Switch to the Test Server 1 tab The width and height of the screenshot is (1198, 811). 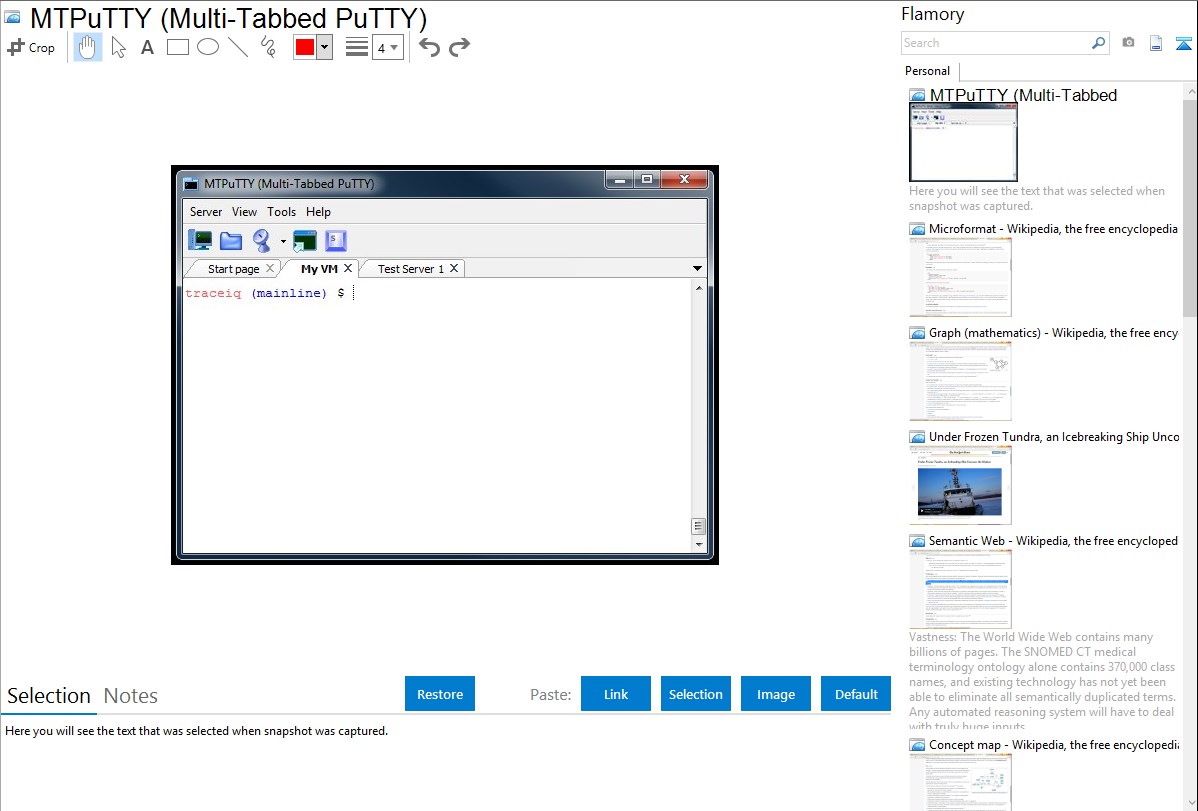411,269
